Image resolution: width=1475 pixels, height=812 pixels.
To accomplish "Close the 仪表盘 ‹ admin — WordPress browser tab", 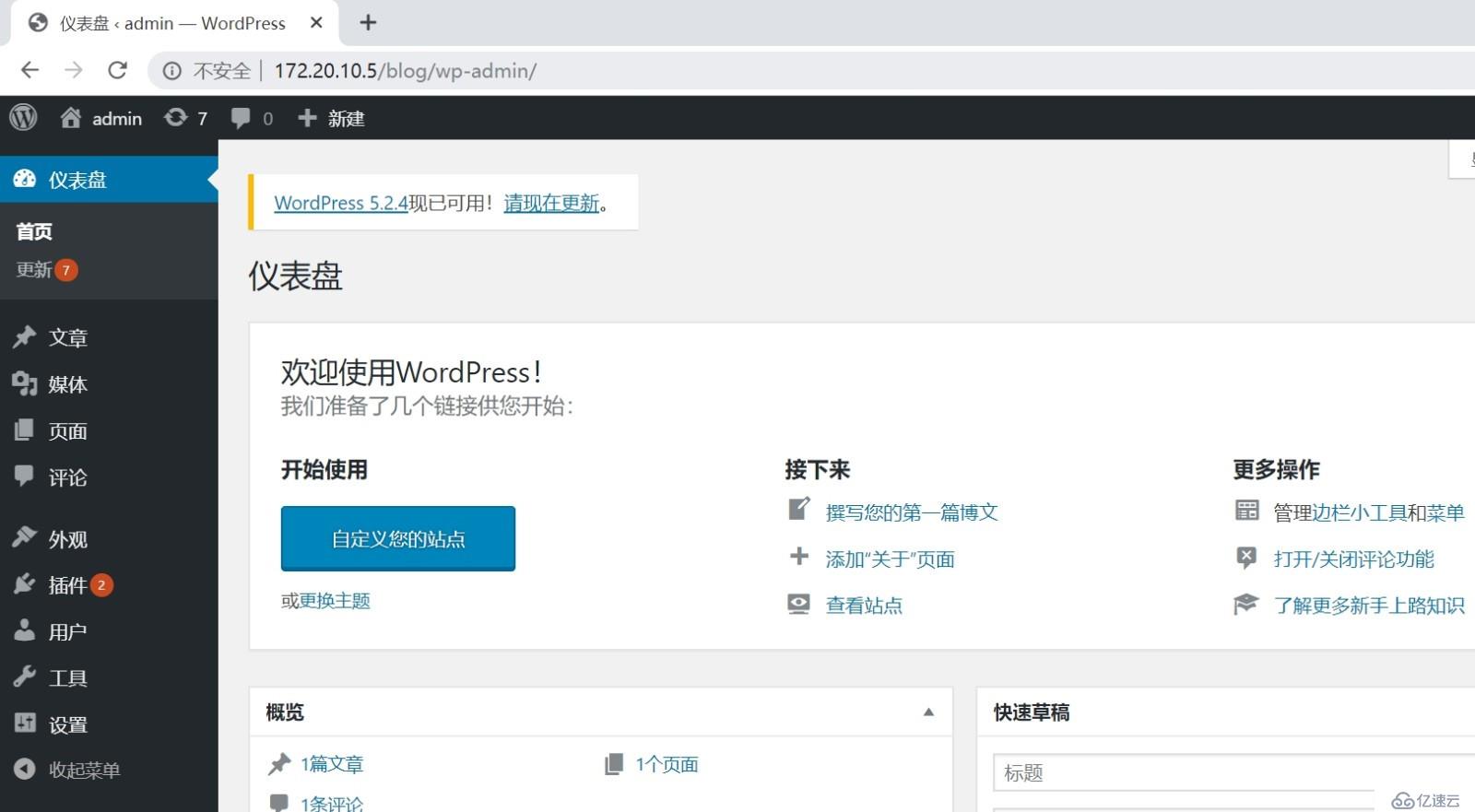I will [316, 22].
